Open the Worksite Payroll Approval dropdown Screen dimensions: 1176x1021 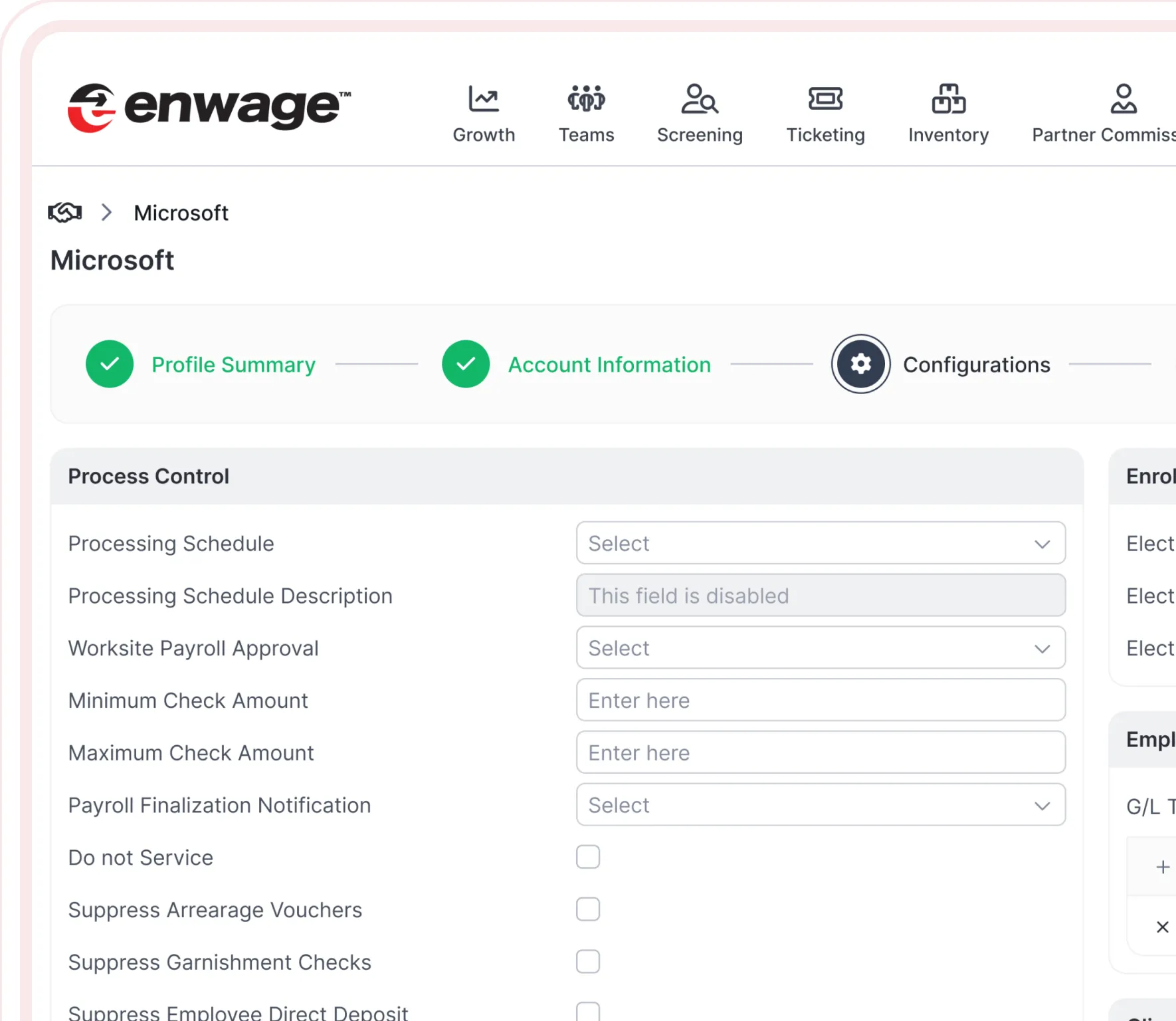pyautogui.click(x=821, y=648)
